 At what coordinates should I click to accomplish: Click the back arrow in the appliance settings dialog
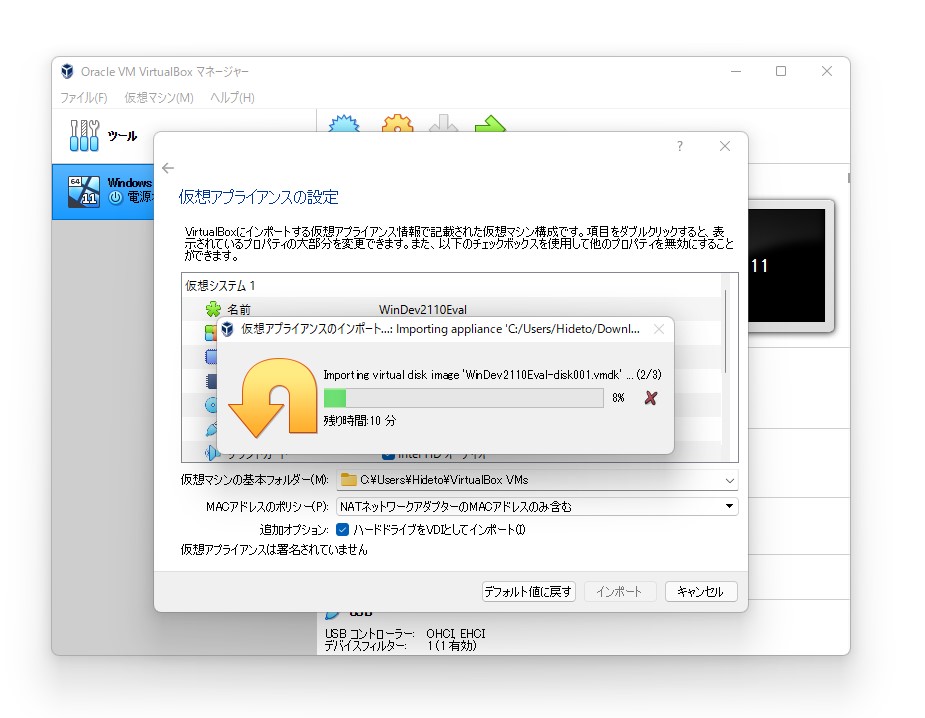pos(166,169)
